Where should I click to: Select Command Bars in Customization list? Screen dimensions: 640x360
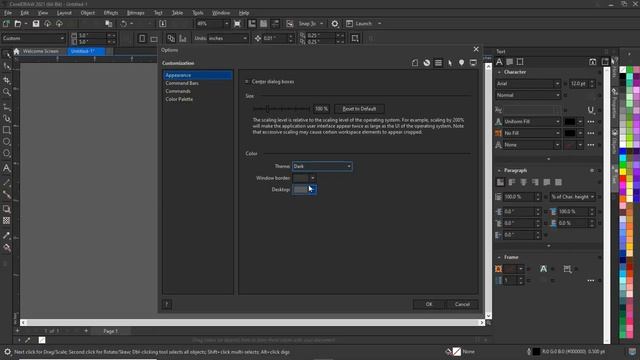(x=182, y=83)
